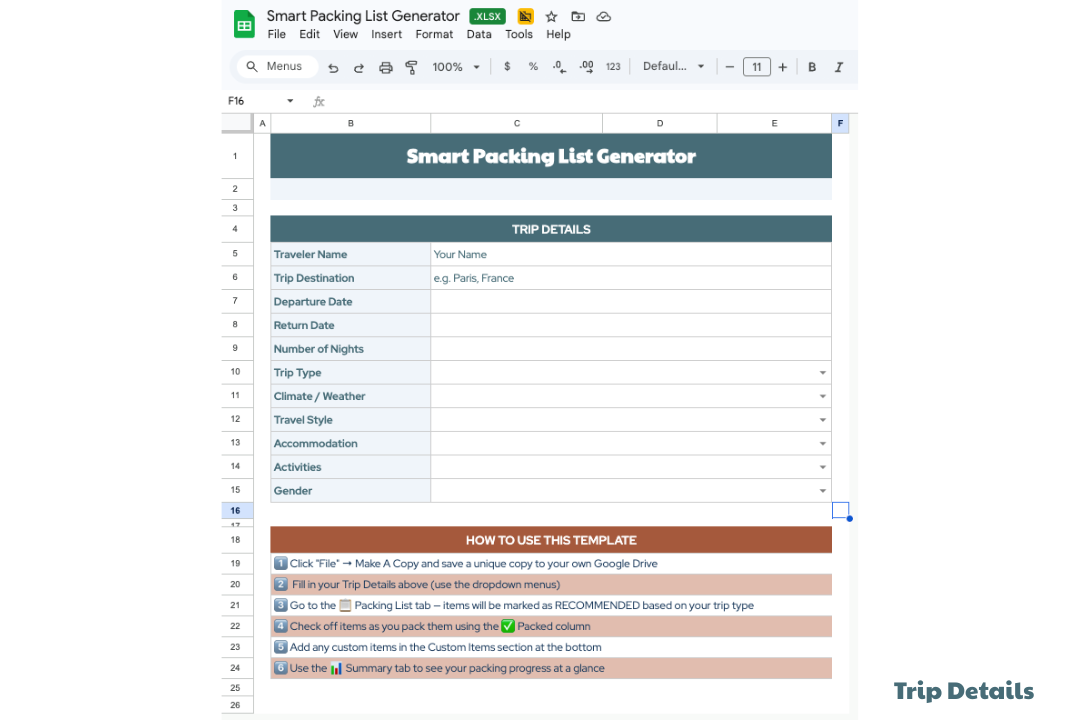Image resolution: width=1080 pixels, height=720 pixels.
Task: Increase font size with plus button
Action: [x=782, y=67]
